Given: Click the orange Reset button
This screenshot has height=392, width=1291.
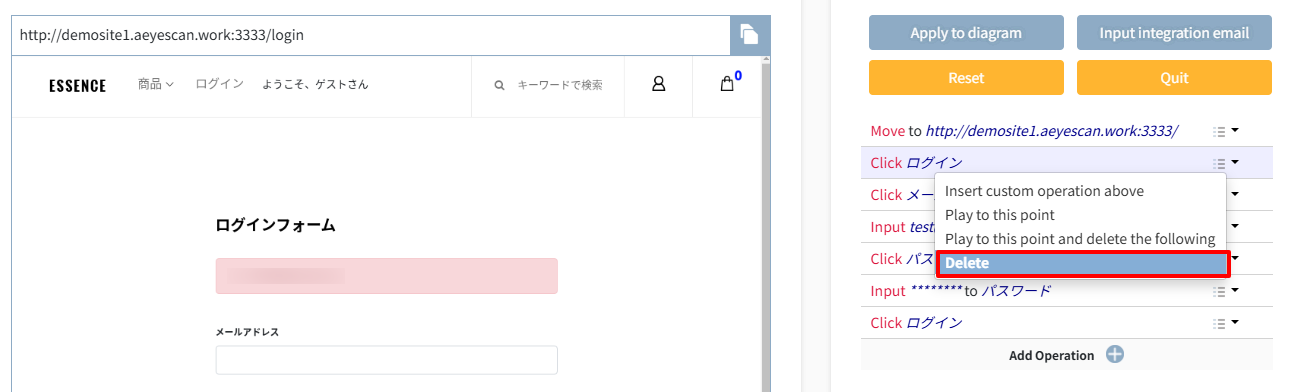Looking at the screenshot, I should pos(966,78).
